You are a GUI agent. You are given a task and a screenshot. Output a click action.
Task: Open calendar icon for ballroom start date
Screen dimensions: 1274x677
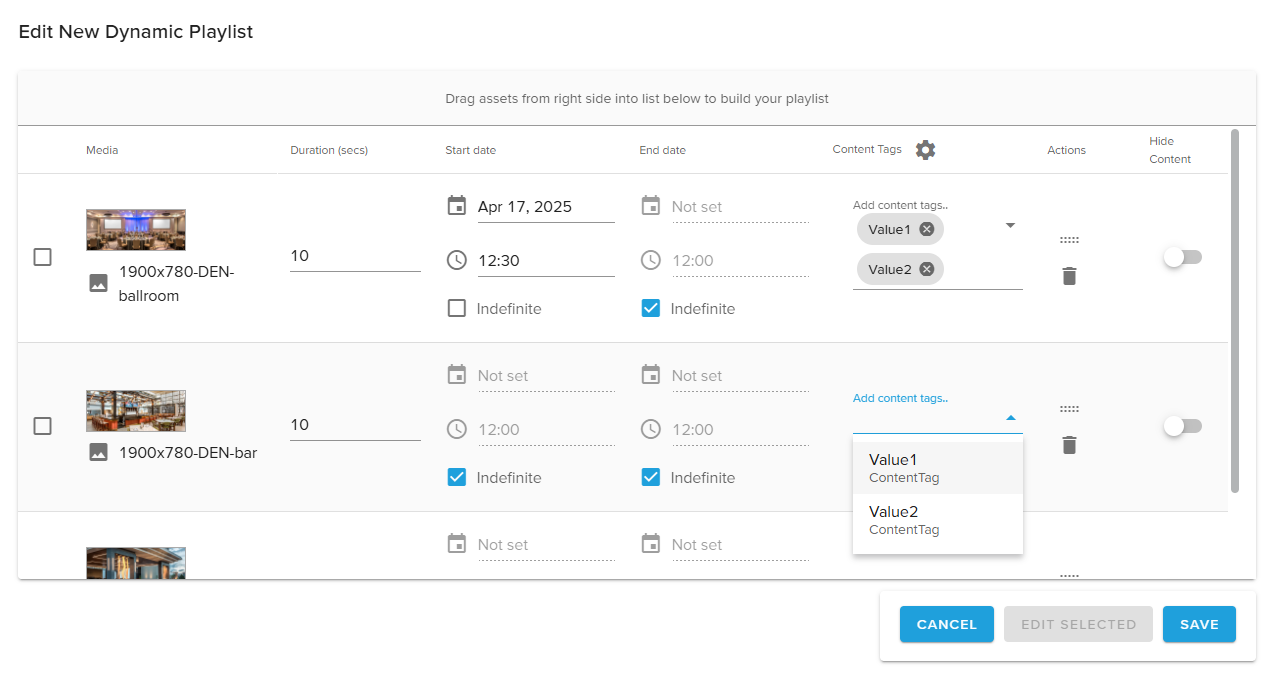pyautogui.click(x=457, y=206)
